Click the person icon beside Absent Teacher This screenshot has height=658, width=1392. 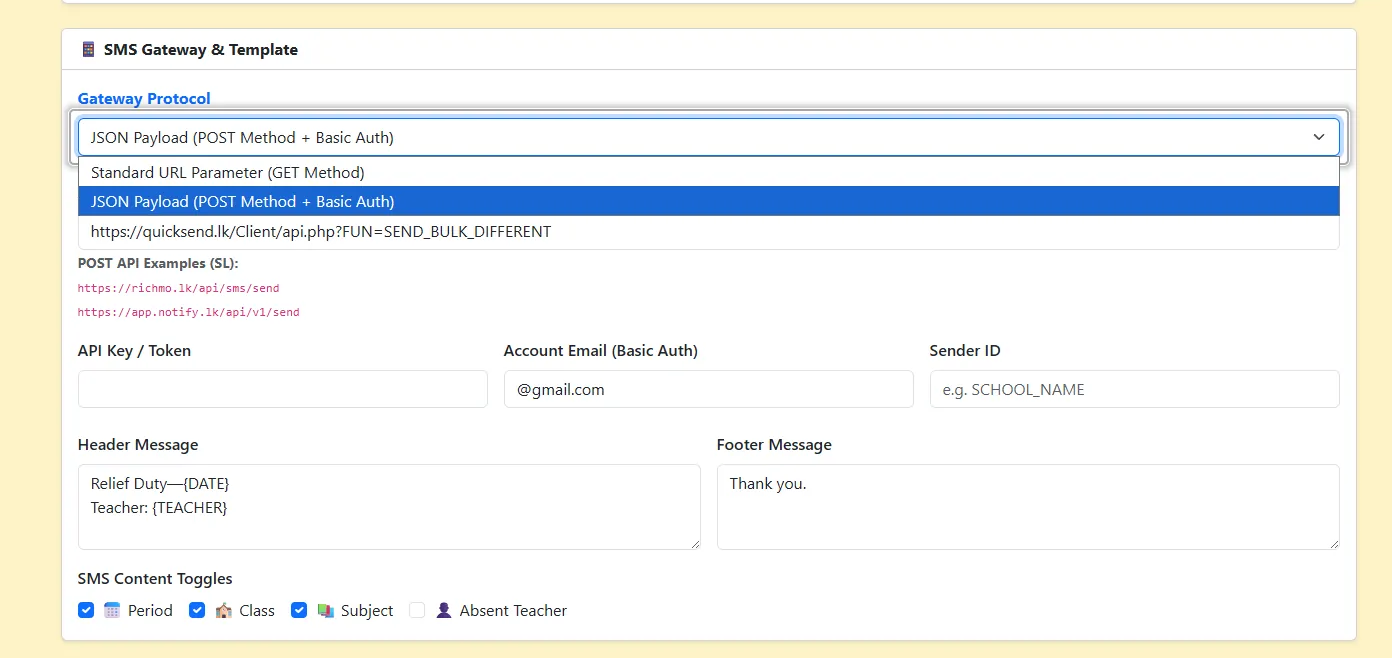(444, 610)
